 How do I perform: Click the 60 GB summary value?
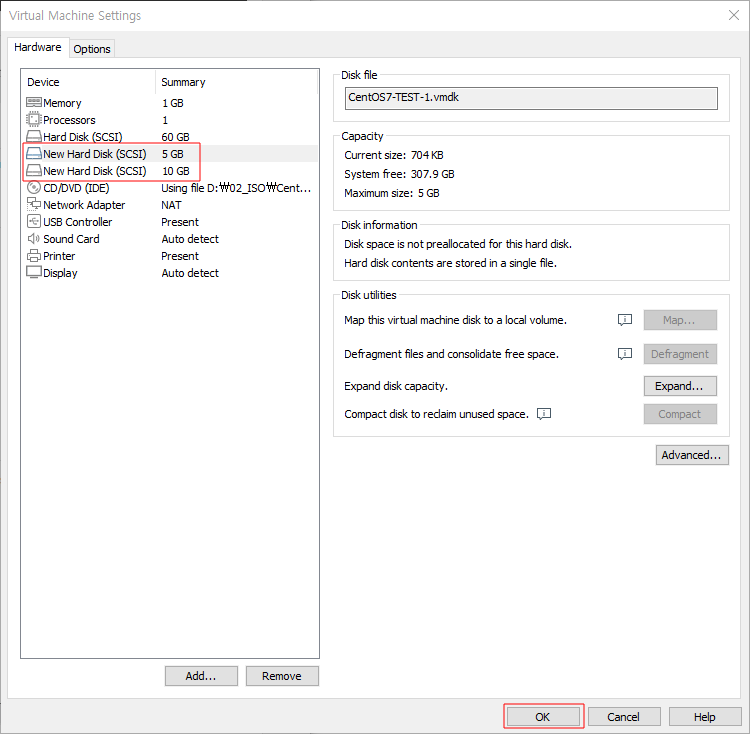pyautogui.click(x=176, y=137)
